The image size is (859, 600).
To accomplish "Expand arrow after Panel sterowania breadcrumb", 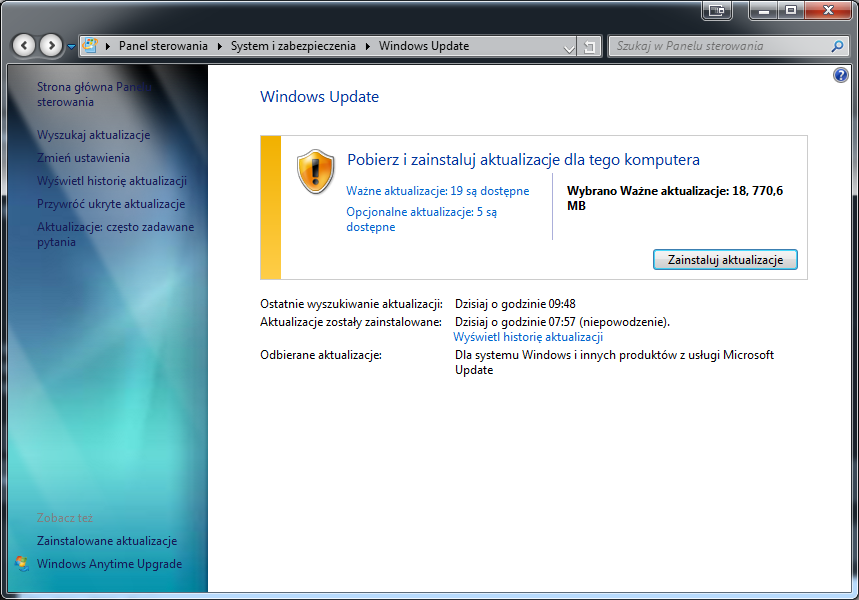I will tap(220, 46).
